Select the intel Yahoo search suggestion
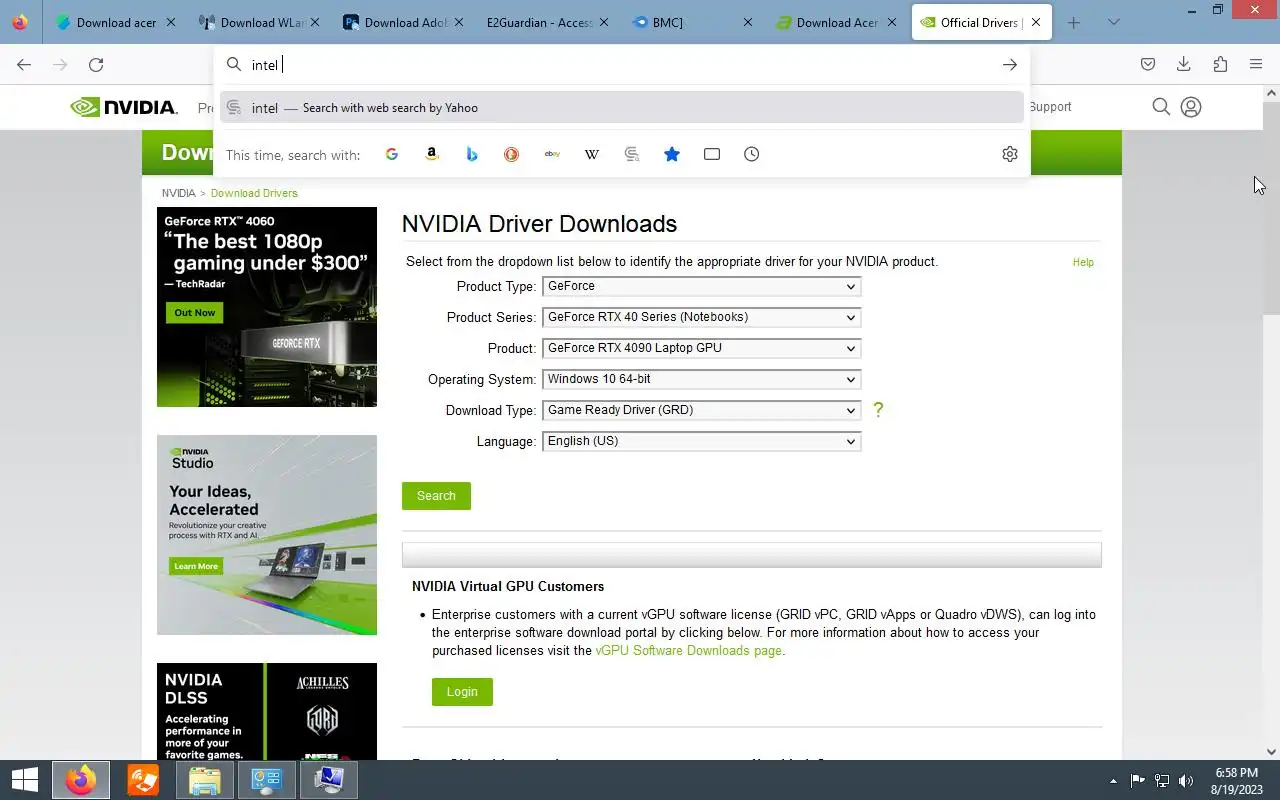This screenshot has height=800, width=1280. pos(622,108)
